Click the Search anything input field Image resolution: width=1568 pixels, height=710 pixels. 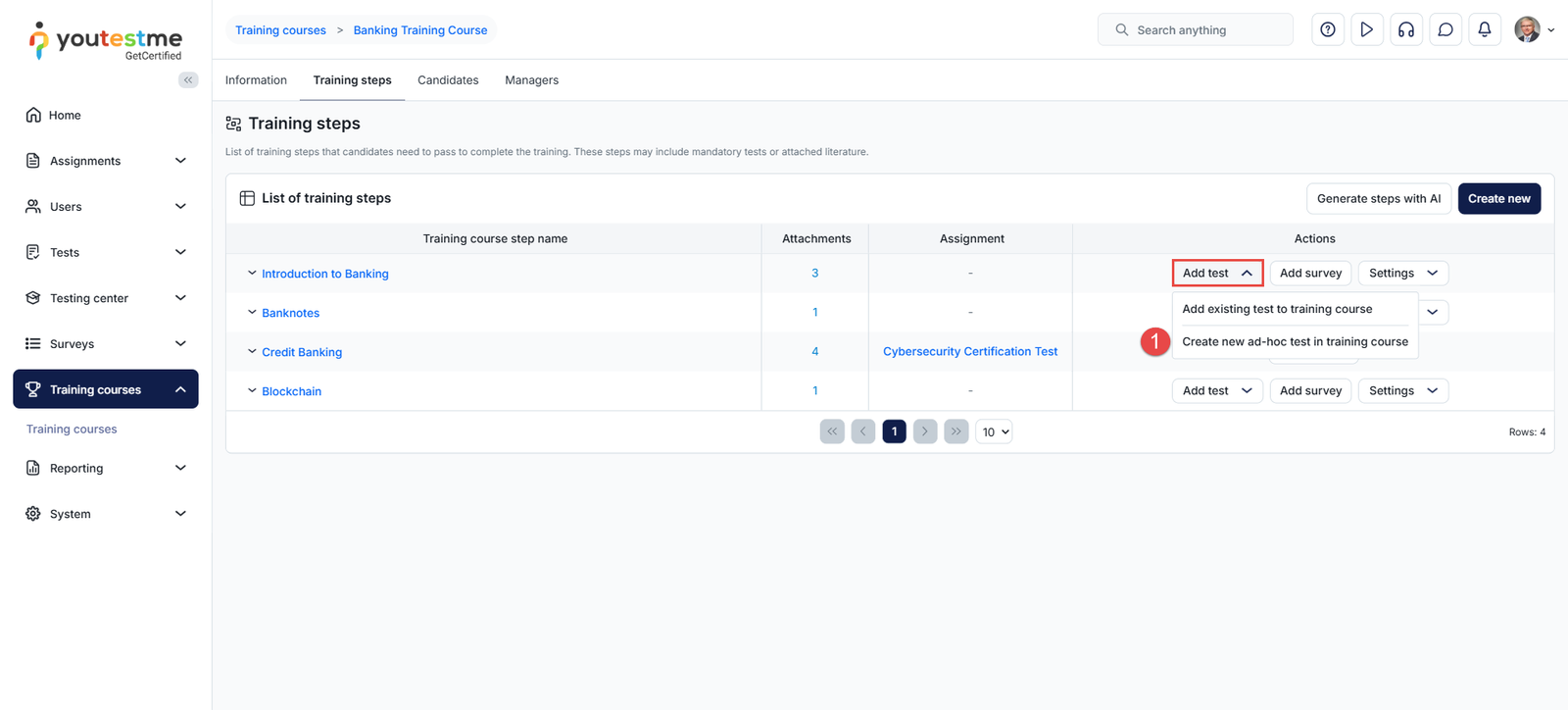(x=1205, y=30)
